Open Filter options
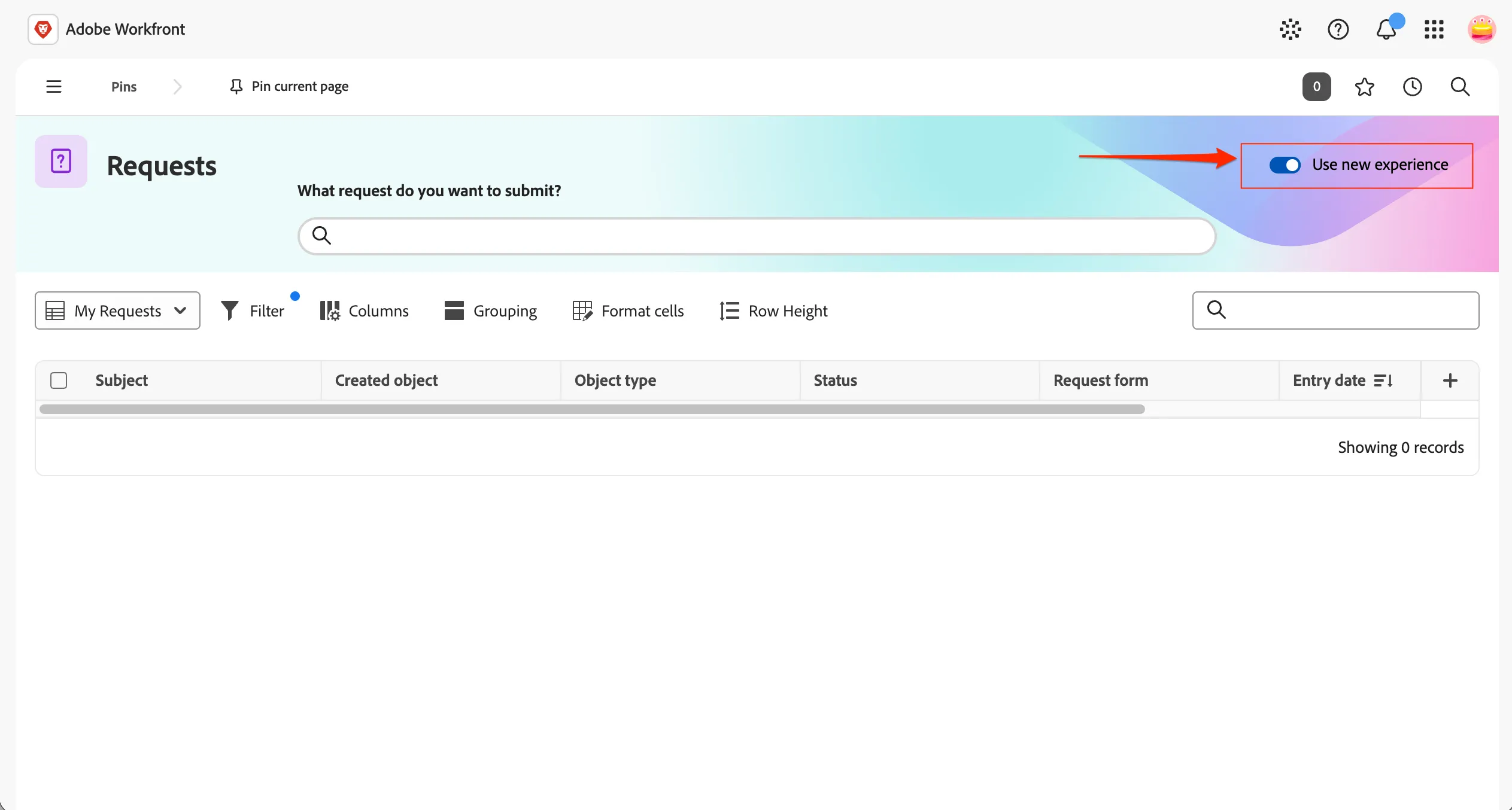Image resolution: width=1512 pixels, height=810 pixels. 253,310
